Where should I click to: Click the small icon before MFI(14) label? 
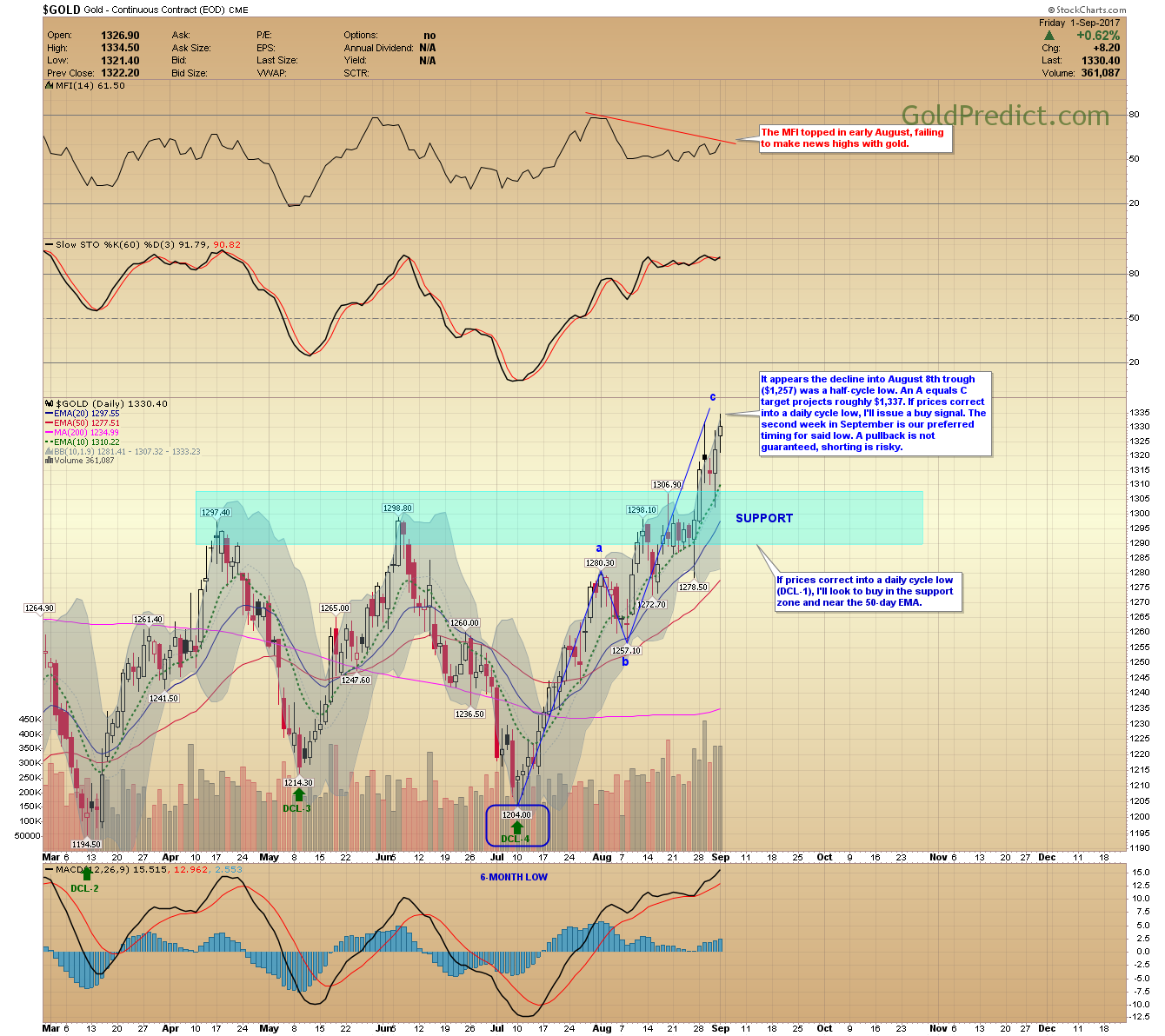pos(48,86)
